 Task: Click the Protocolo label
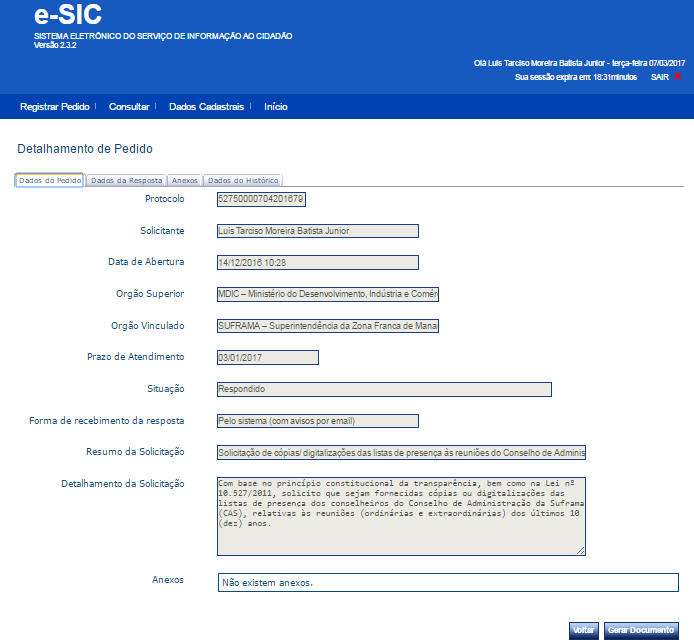click(x=165, y=199)
